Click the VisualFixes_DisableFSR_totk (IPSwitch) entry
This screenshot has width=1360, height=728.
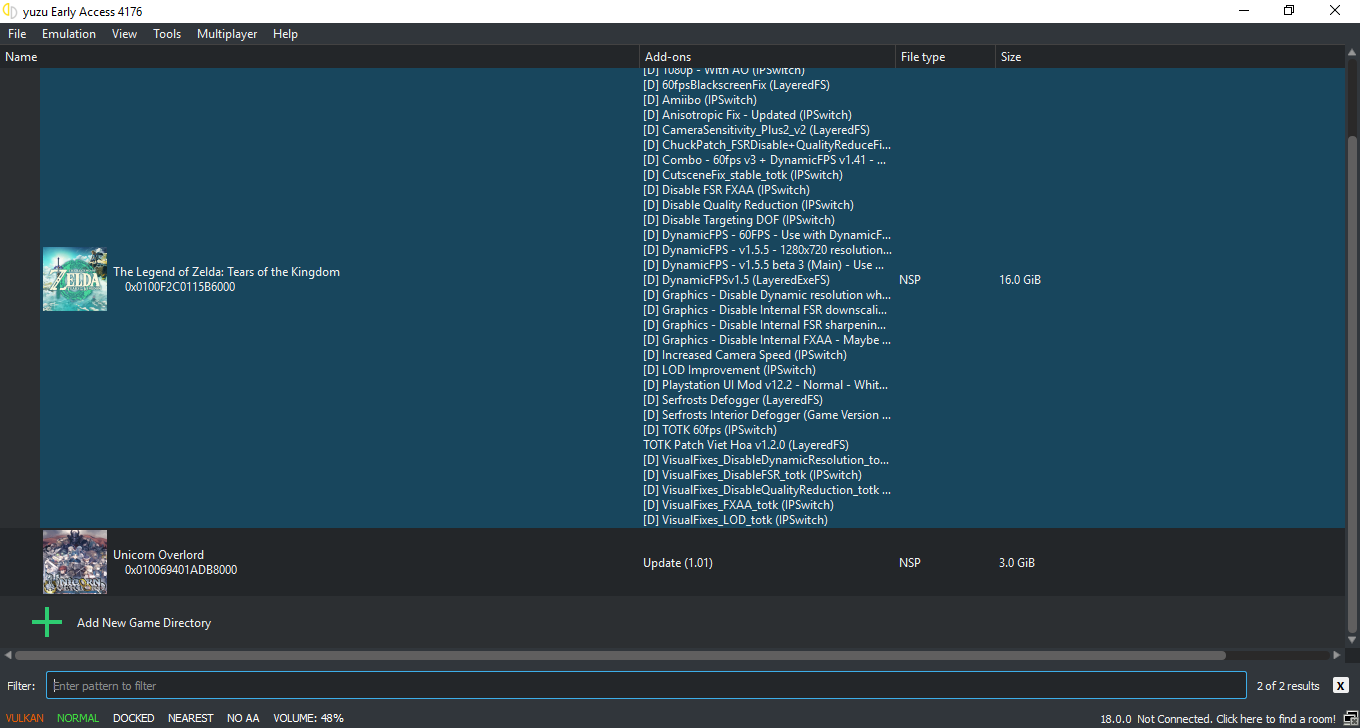752,475
